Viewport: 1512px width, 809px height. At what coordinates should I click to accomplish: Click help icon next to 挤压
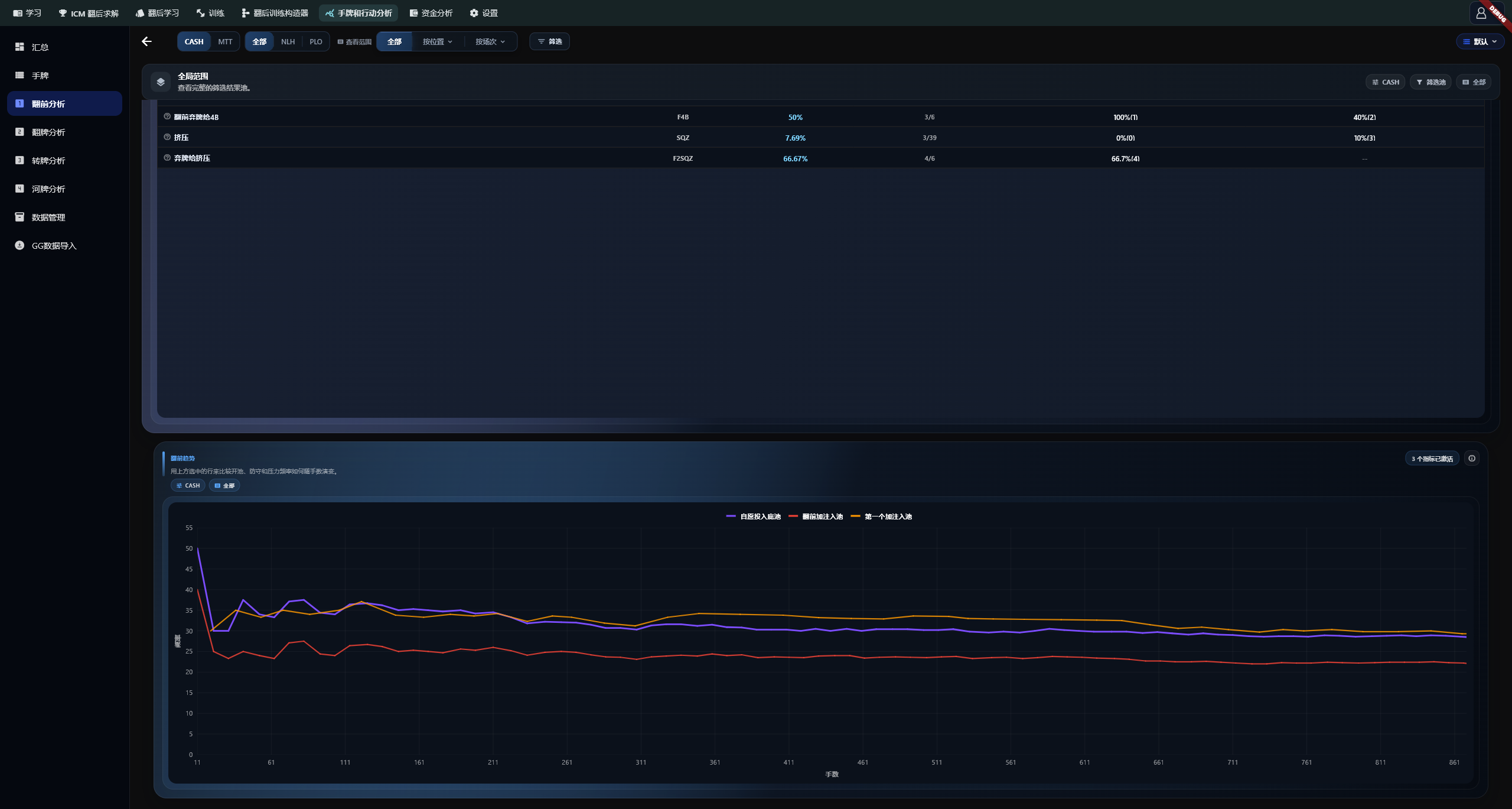click(167, 137)
